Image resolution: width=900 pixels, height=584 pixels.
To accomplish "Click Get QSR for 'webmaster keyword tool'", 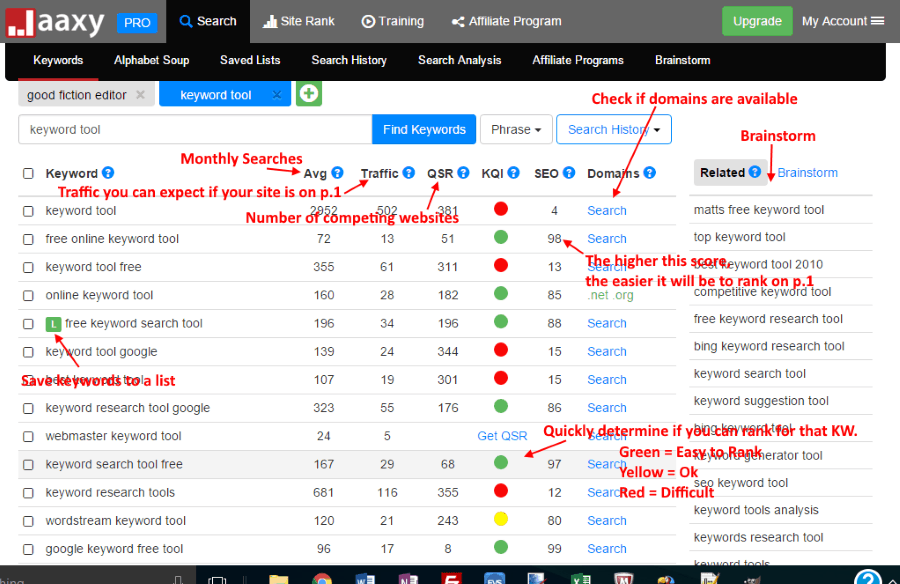I will pos(502,436).
